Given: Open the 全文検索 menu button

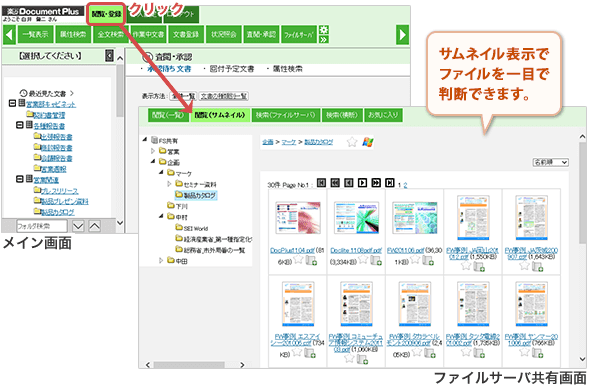Looking at the screenshot, I should 110,35.
